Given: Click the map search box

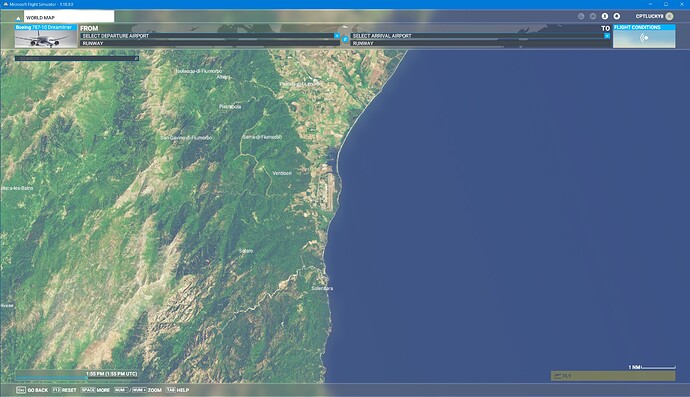Looking at the screenshot, I should click(x=77, y=58).
